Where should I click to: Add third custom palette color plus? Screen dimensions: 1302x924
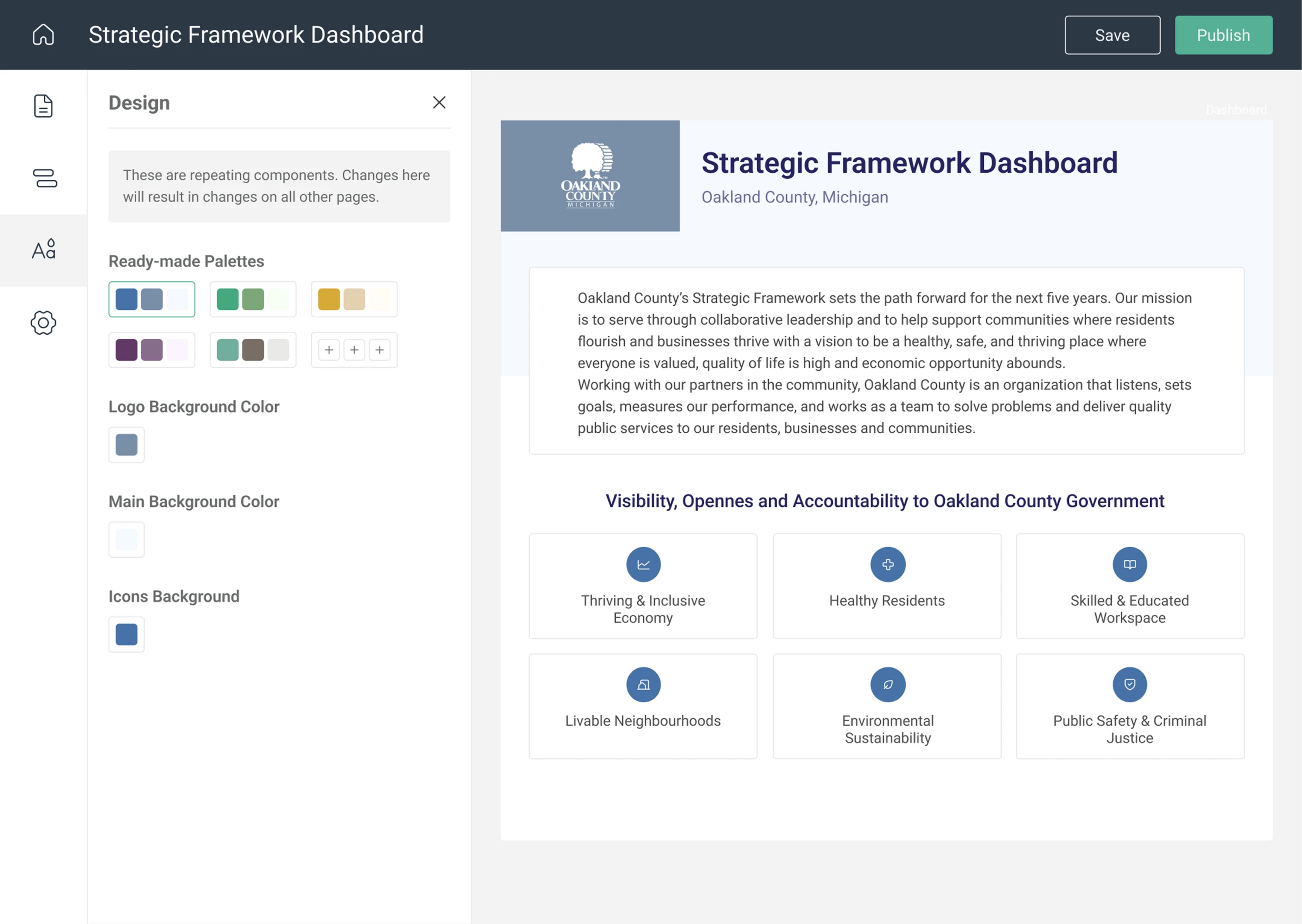click(379, 349)
